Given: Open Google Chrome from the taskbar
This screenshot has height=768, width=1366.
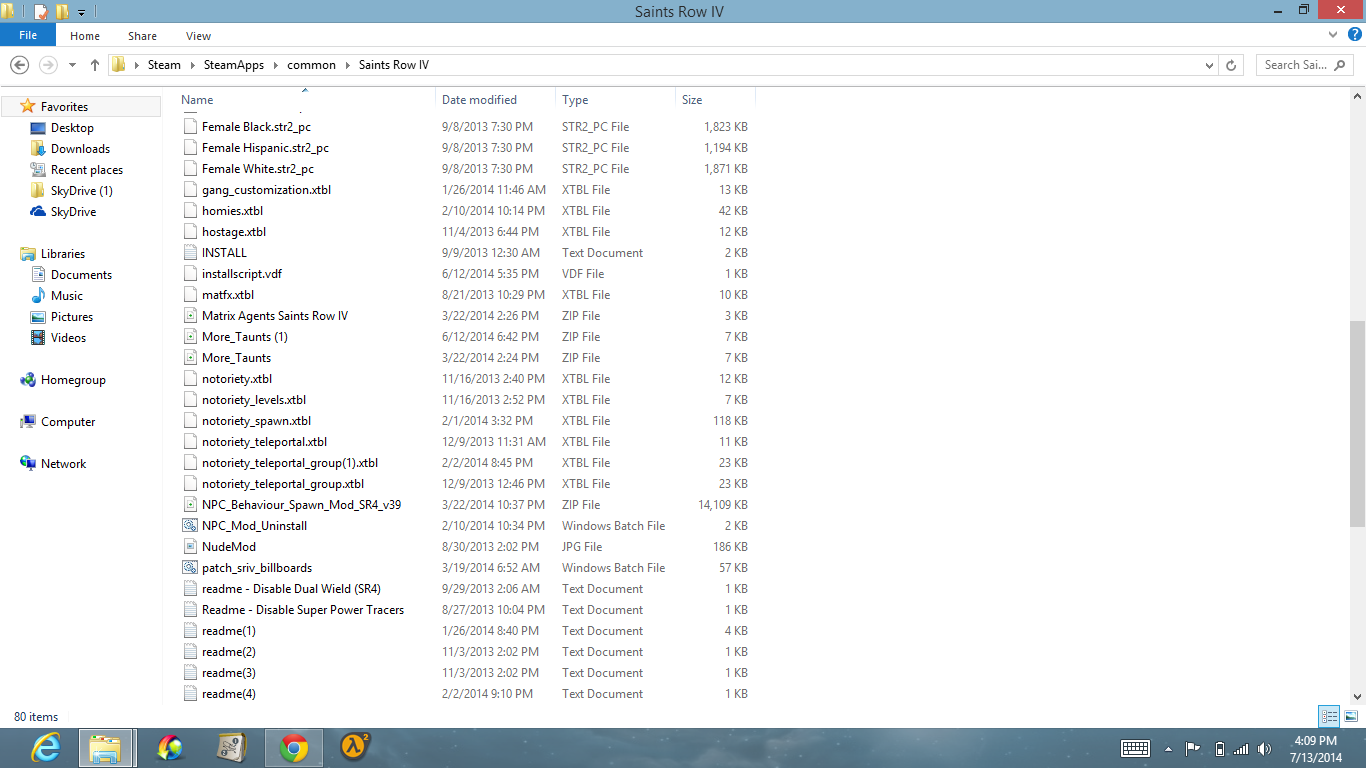Looking at the screenshot, I should click(293, 748).
